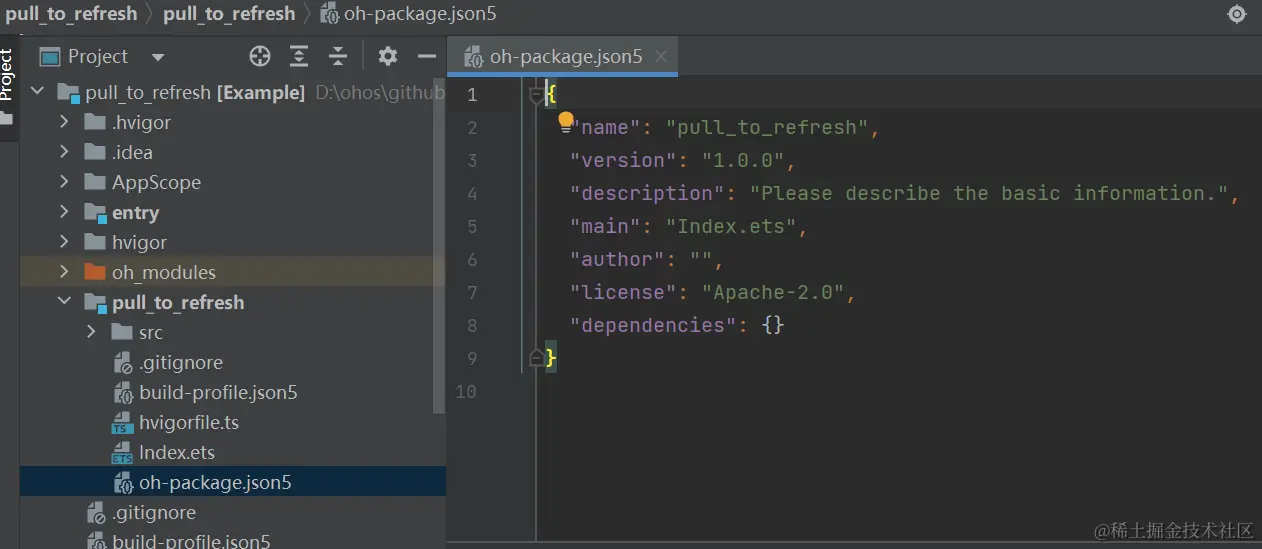The image size is (1262, 549).
Task: Select the orange oh_modules folder icon
Action: click(x=95, y=272)
